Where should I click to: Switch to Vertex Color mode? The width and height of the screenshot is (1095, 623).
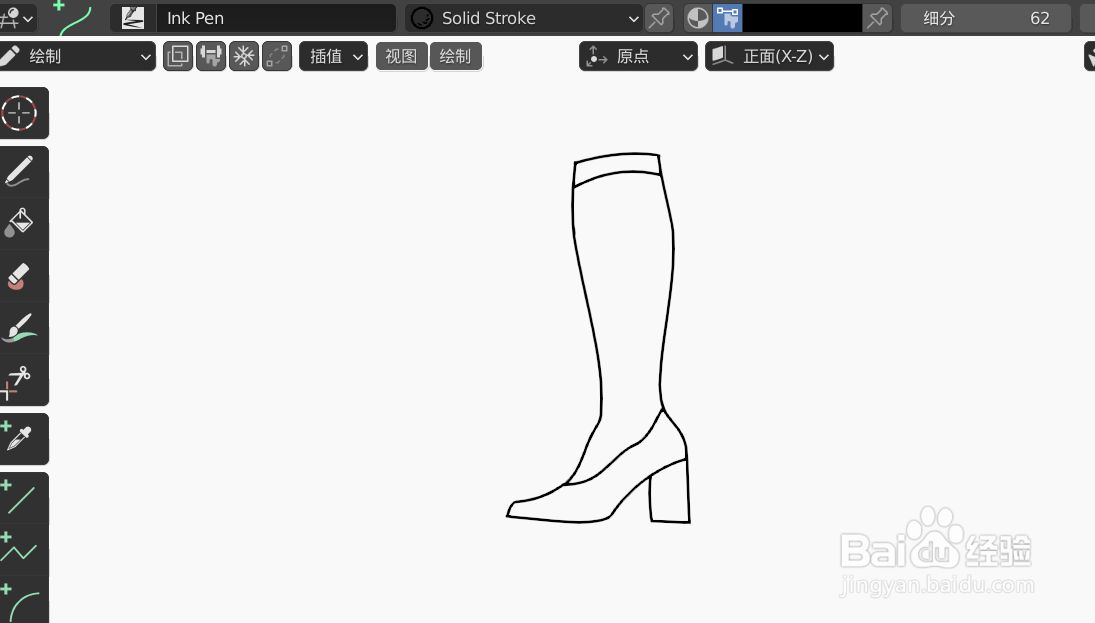coord(727,18)
